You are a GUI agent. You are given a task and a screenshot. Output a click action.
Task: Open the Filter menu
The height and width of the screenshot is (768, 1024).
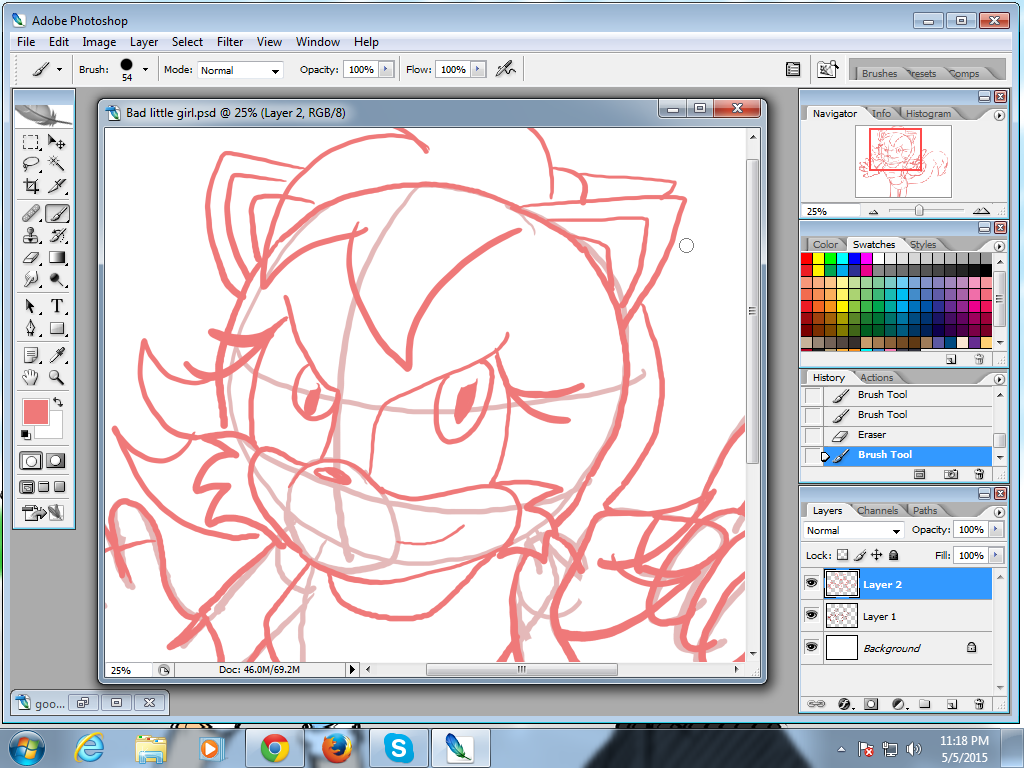(x=230, y=42)
